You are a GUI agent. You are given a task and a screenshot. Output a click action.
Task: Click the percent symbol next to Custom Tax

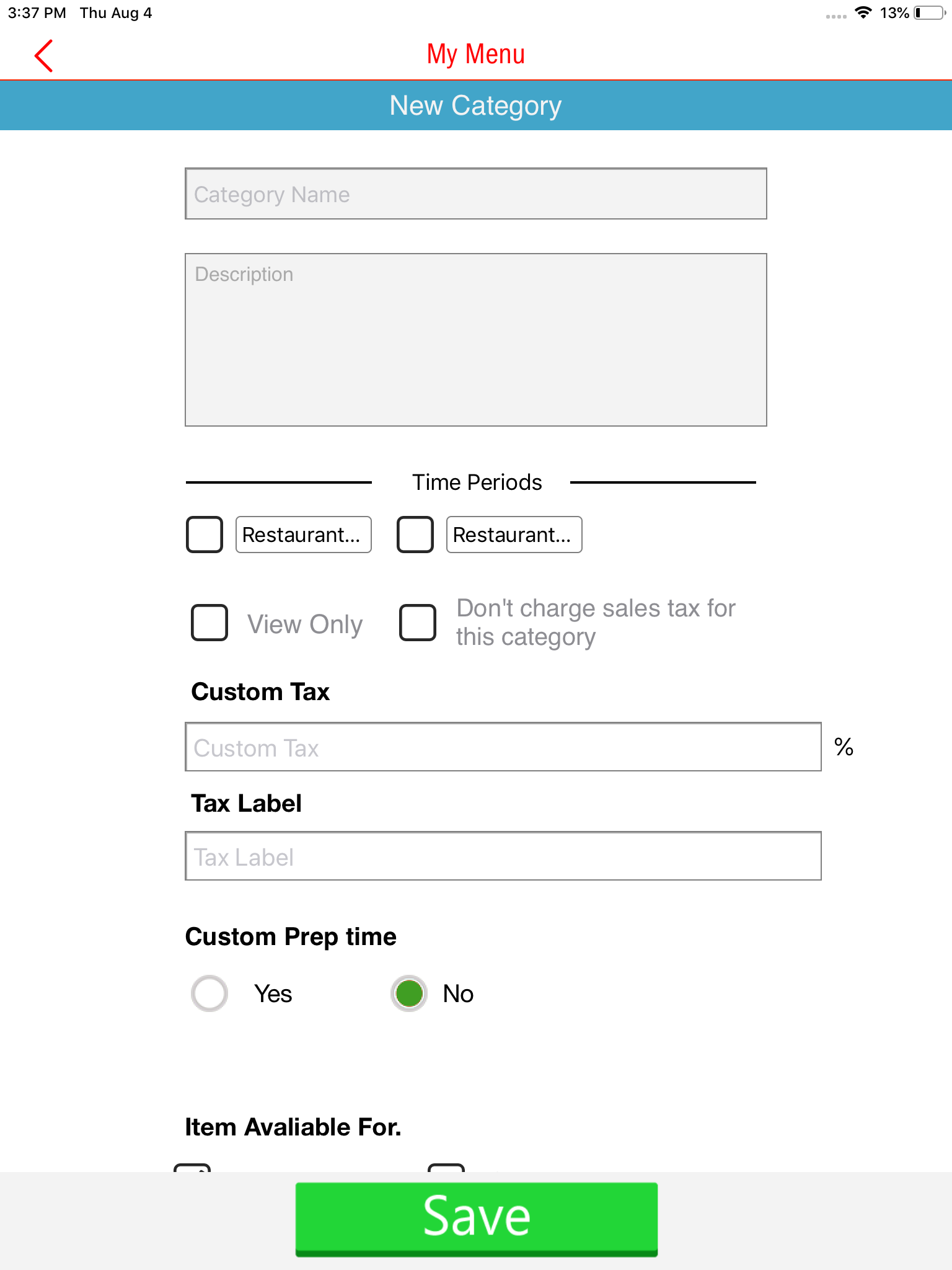(844, 747)
